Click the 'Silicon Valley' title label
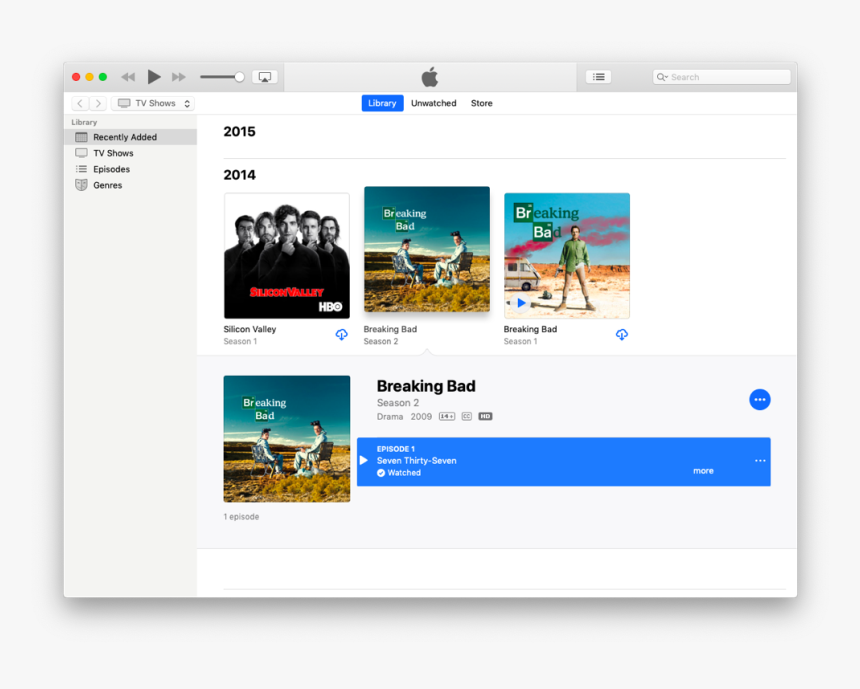Viewport: 860px width, 689px height. pyautogui.click(x=250, y=329)
